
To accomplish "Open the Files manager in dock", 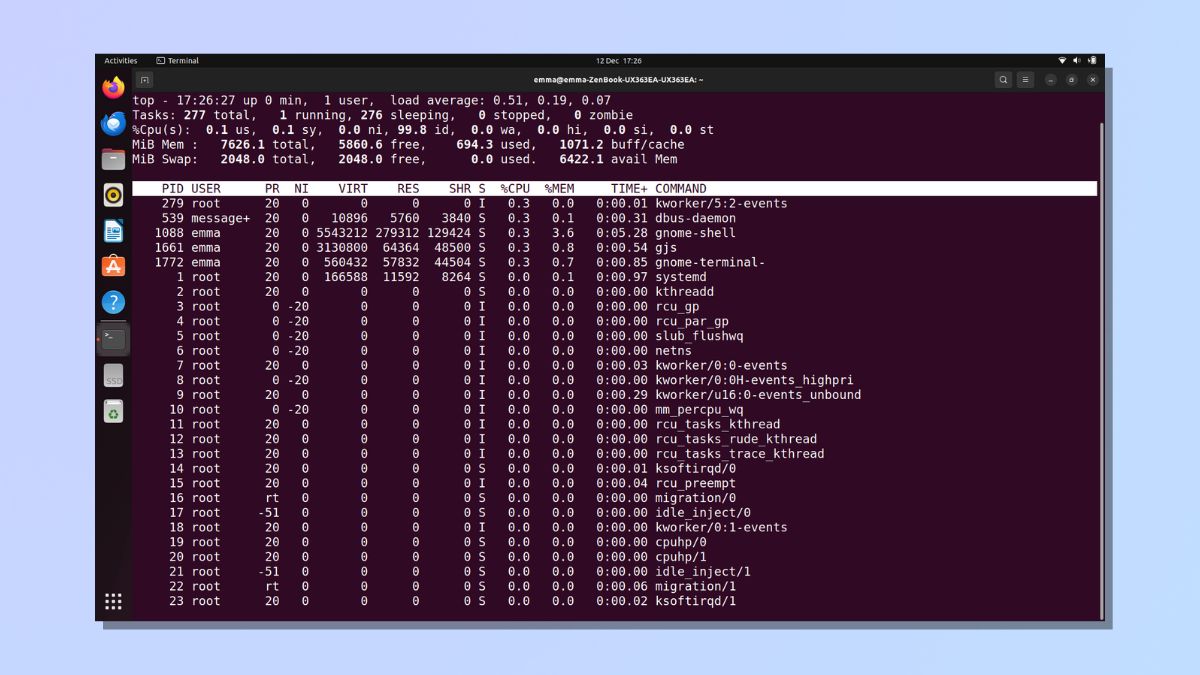I will (x=114, y=159).
